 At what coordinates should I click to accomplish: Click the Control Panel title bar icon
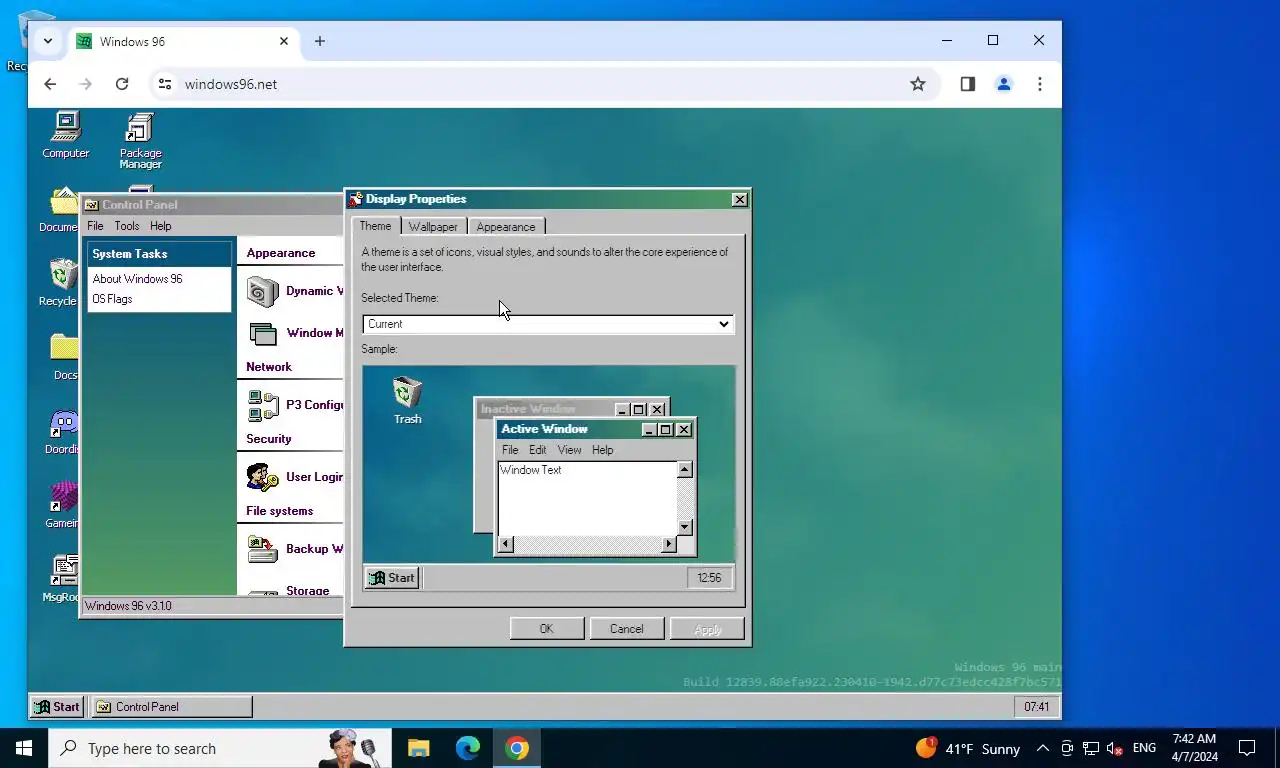coord(91,205)
